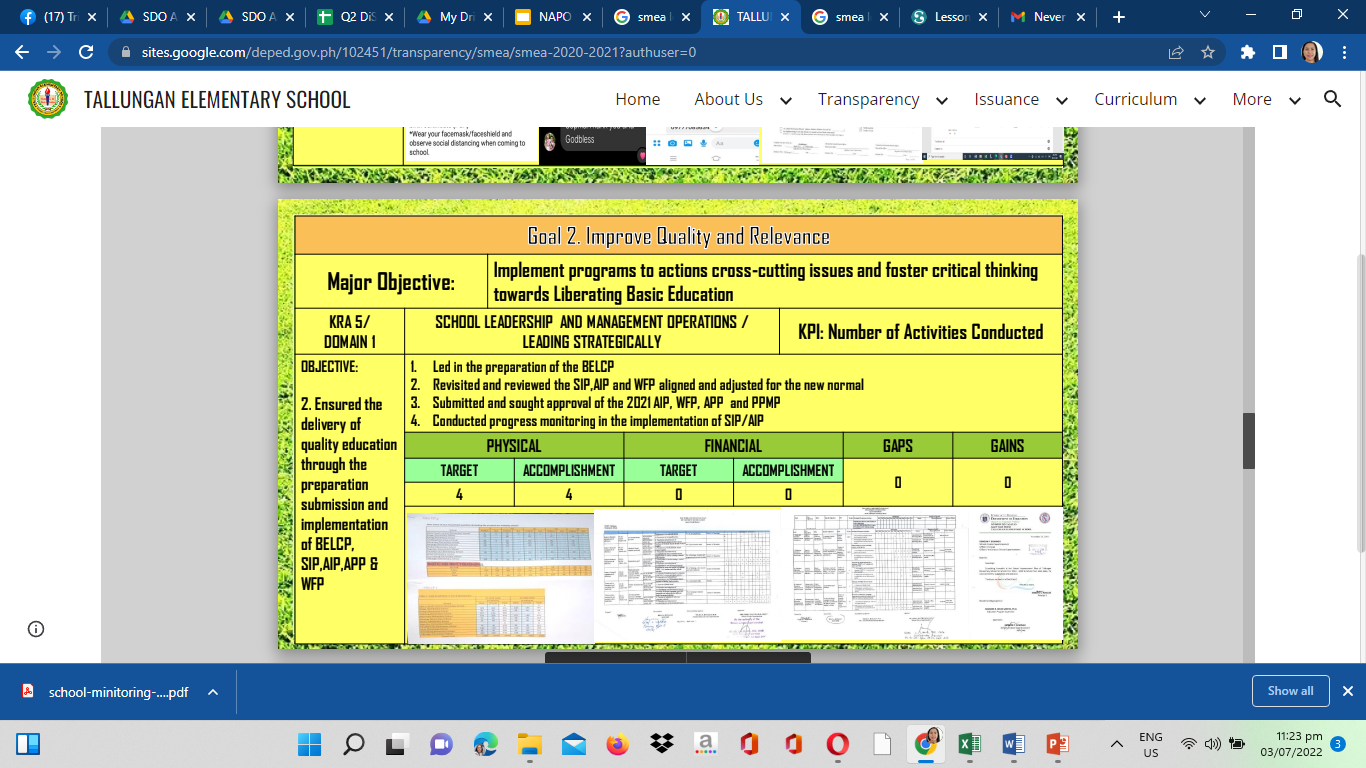Switch to Word on the taskbar
Viewport: 1366px width, 768px height.
[1013, 744]
